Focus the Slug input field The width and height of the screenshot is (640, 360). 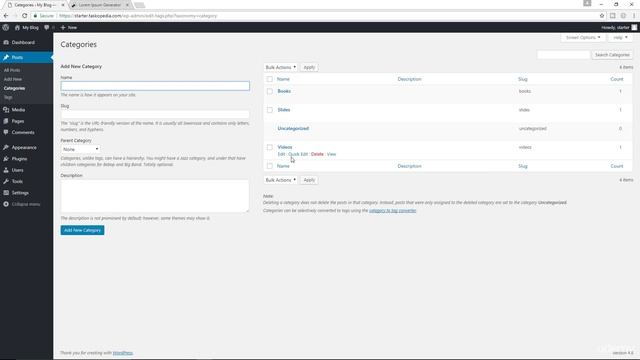coord(155,114)
